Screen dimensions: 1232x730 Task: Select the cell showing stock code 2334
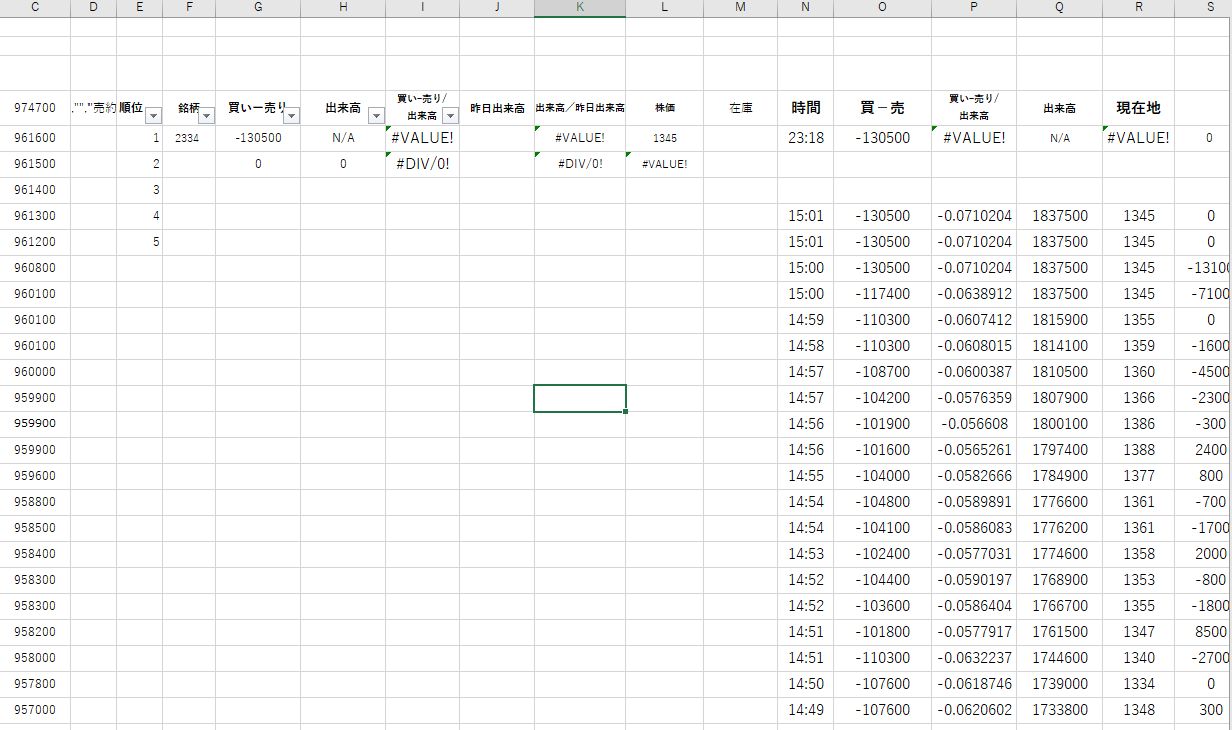pos(188,138)
